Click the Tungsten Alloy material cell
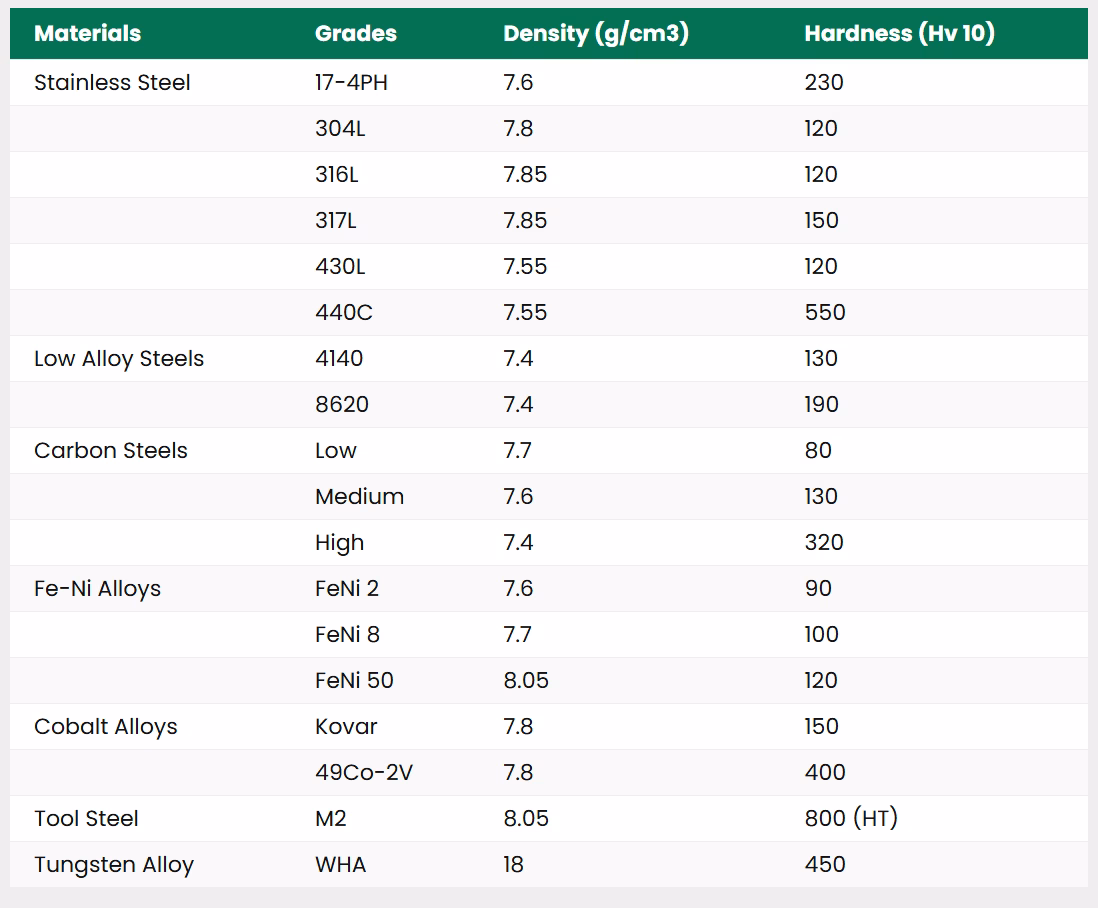 [114, 865]
